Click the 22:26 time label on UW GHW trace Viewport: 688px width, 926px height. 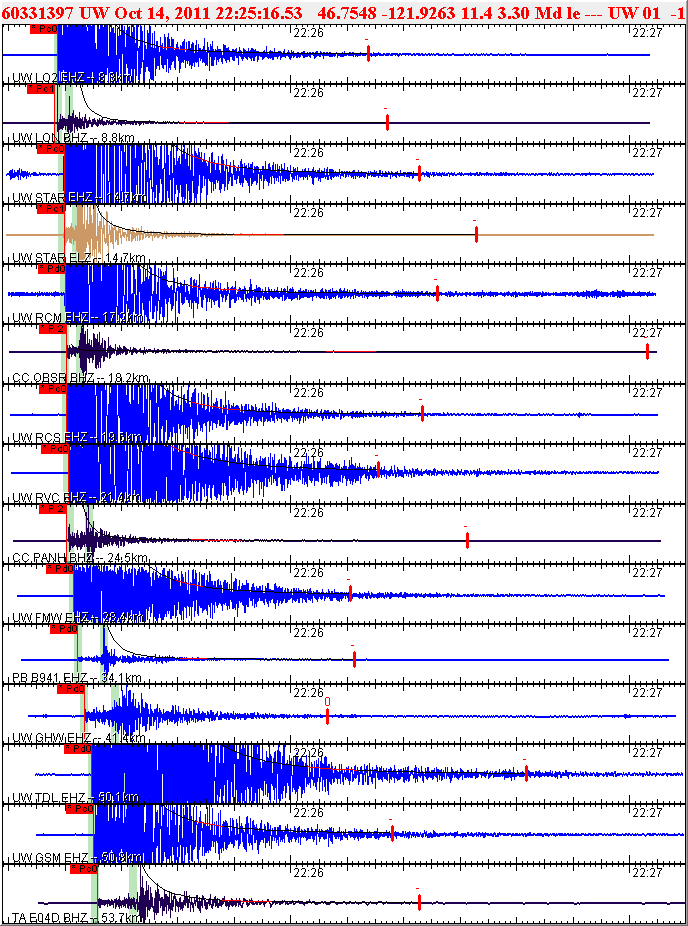308,693
